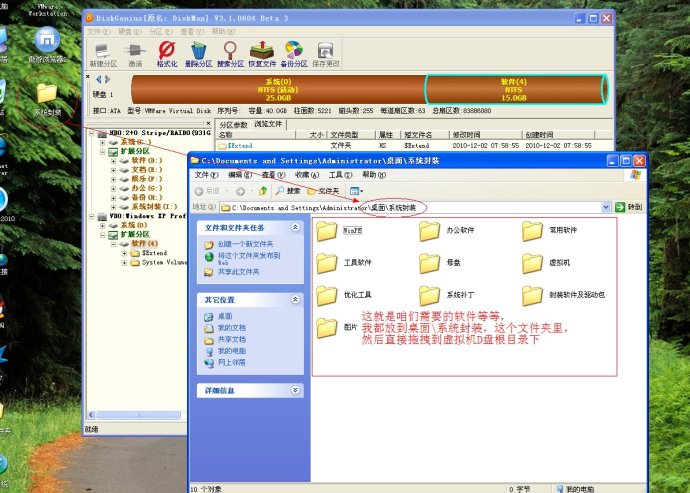690x493 pixels.
Task: Switch to the 分区参数 tab
Action: pos(233,125)
